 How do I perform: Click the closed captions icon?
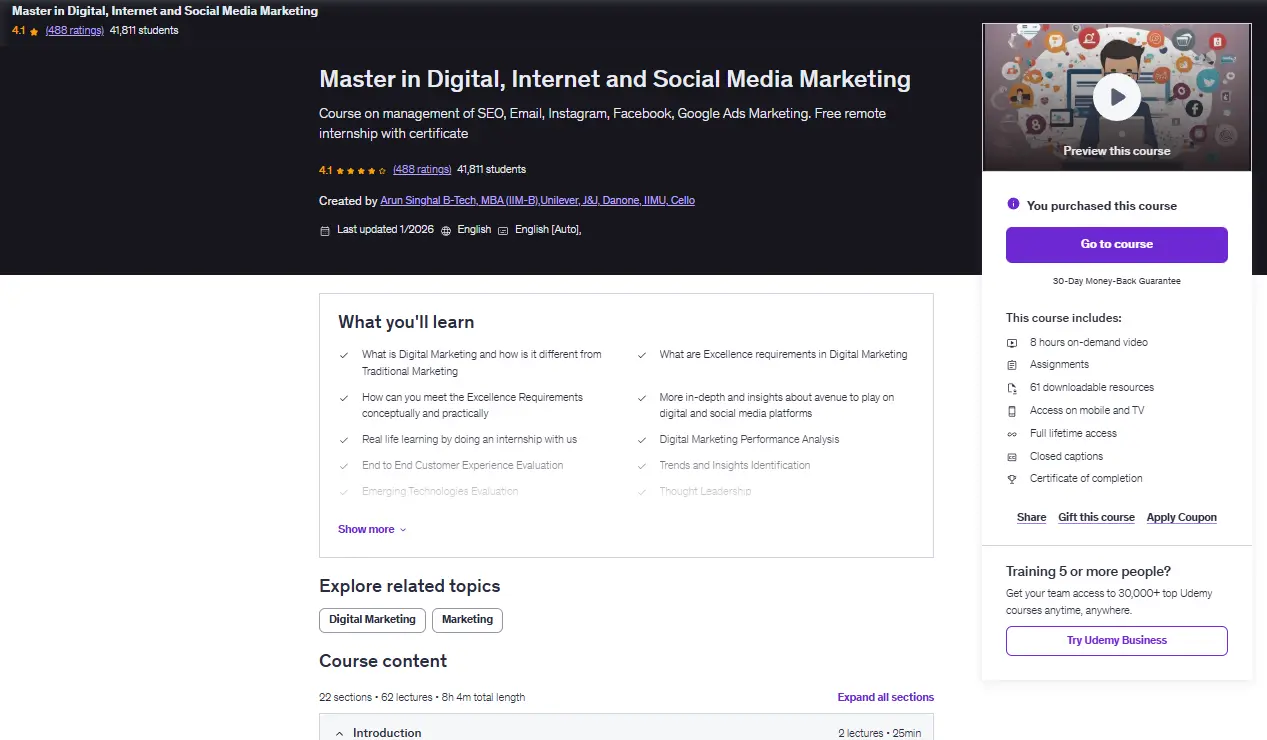coord(1012,457)
